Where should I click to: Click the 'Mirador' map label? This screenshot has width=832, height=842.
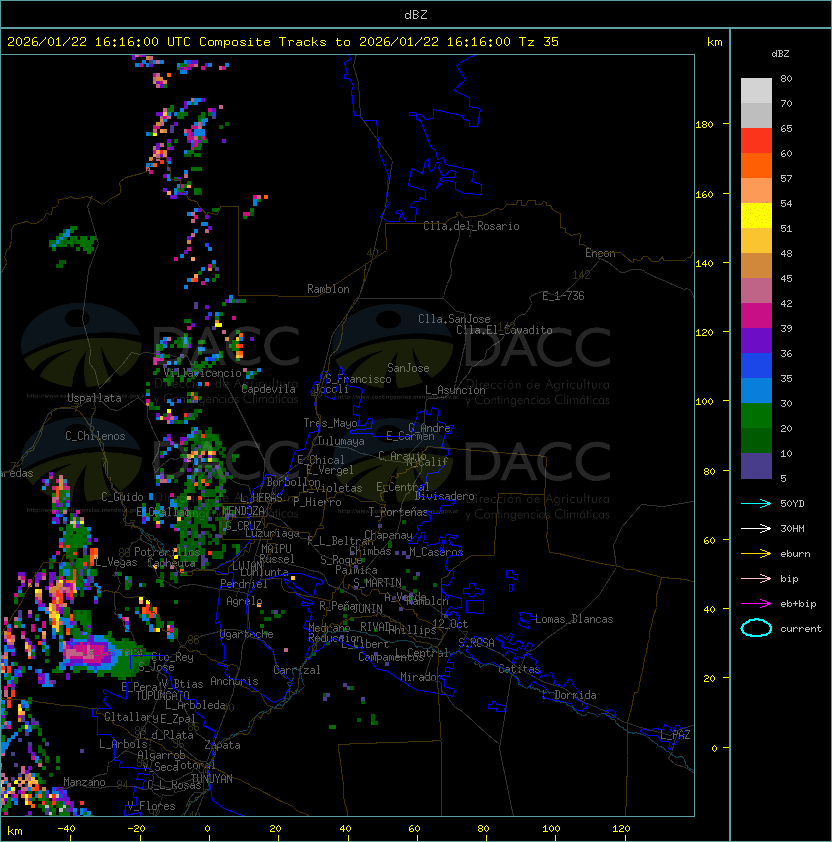click(421, 677)
